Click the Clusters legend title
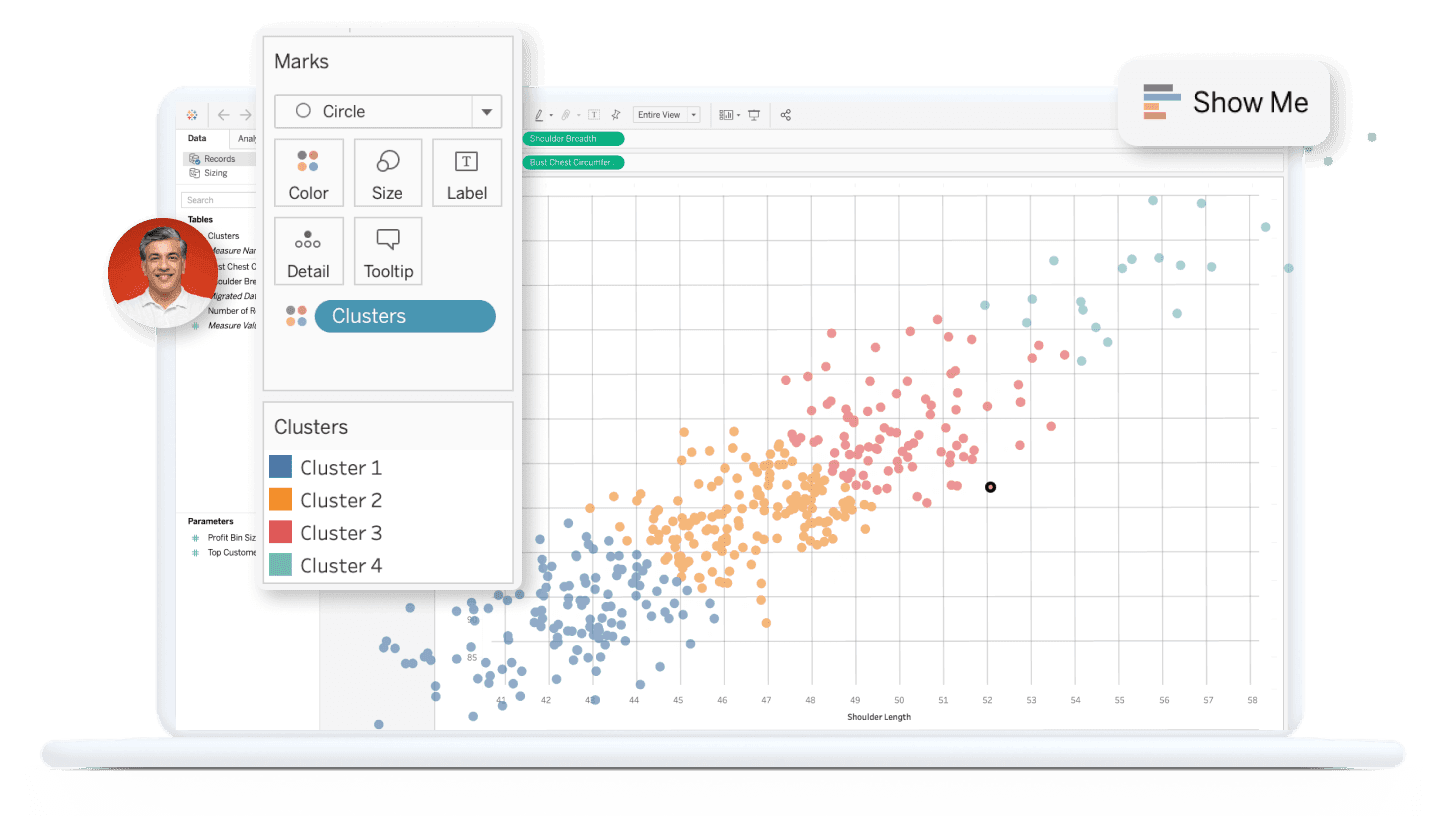The width and height of the screenshot is (1446, 816). [311, 427]
